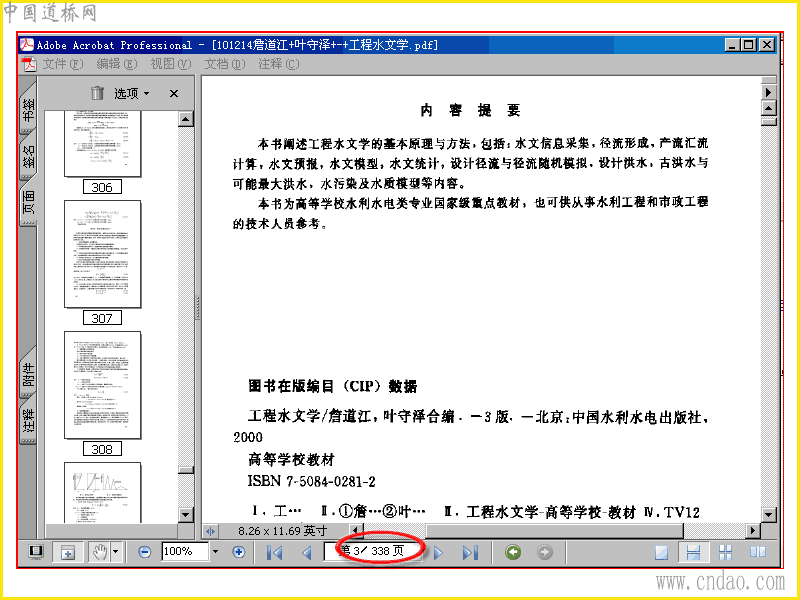The width and height of the screenshot is (800, 600).
Task: Click the thumbnail panel scrollbar down arrow
Action: tap(186, 514)
